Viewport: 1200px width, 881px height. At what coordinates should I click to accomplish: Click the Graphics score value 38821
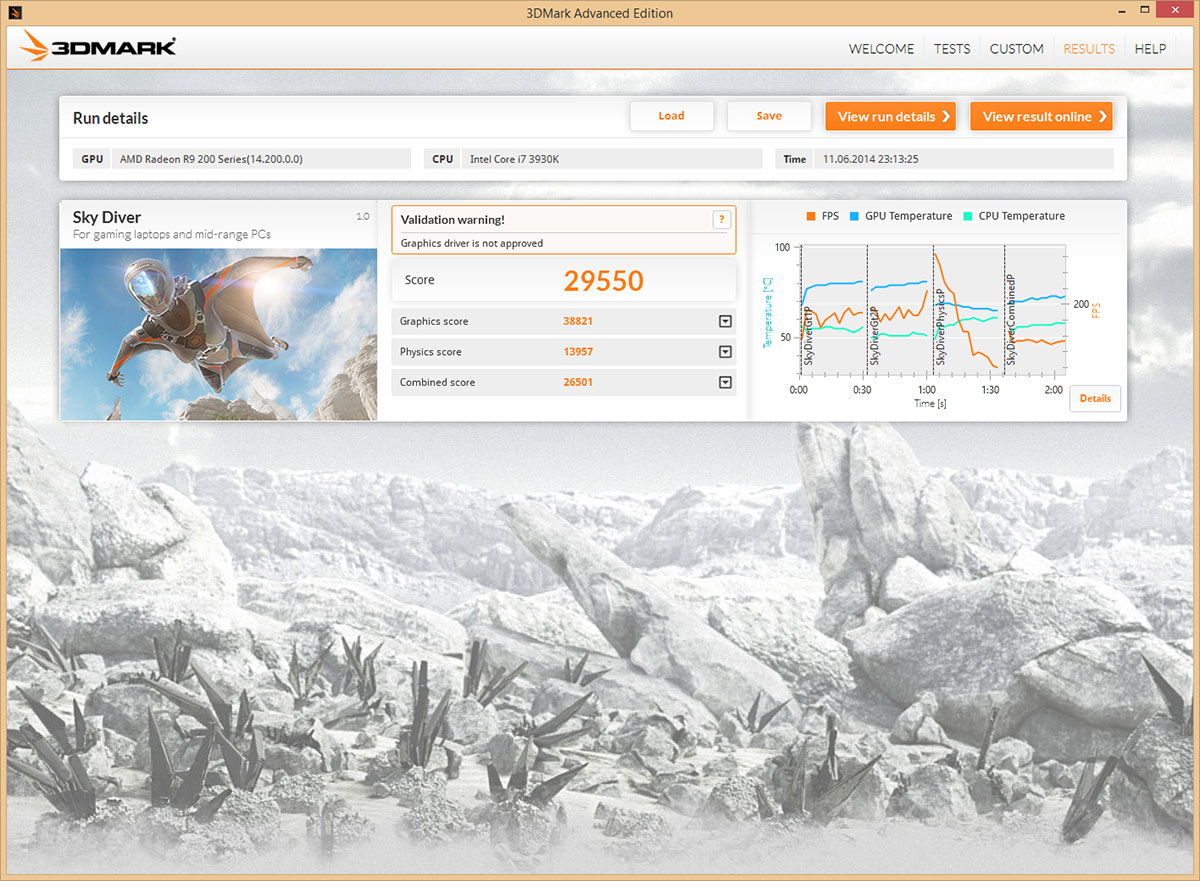point(578,321)
